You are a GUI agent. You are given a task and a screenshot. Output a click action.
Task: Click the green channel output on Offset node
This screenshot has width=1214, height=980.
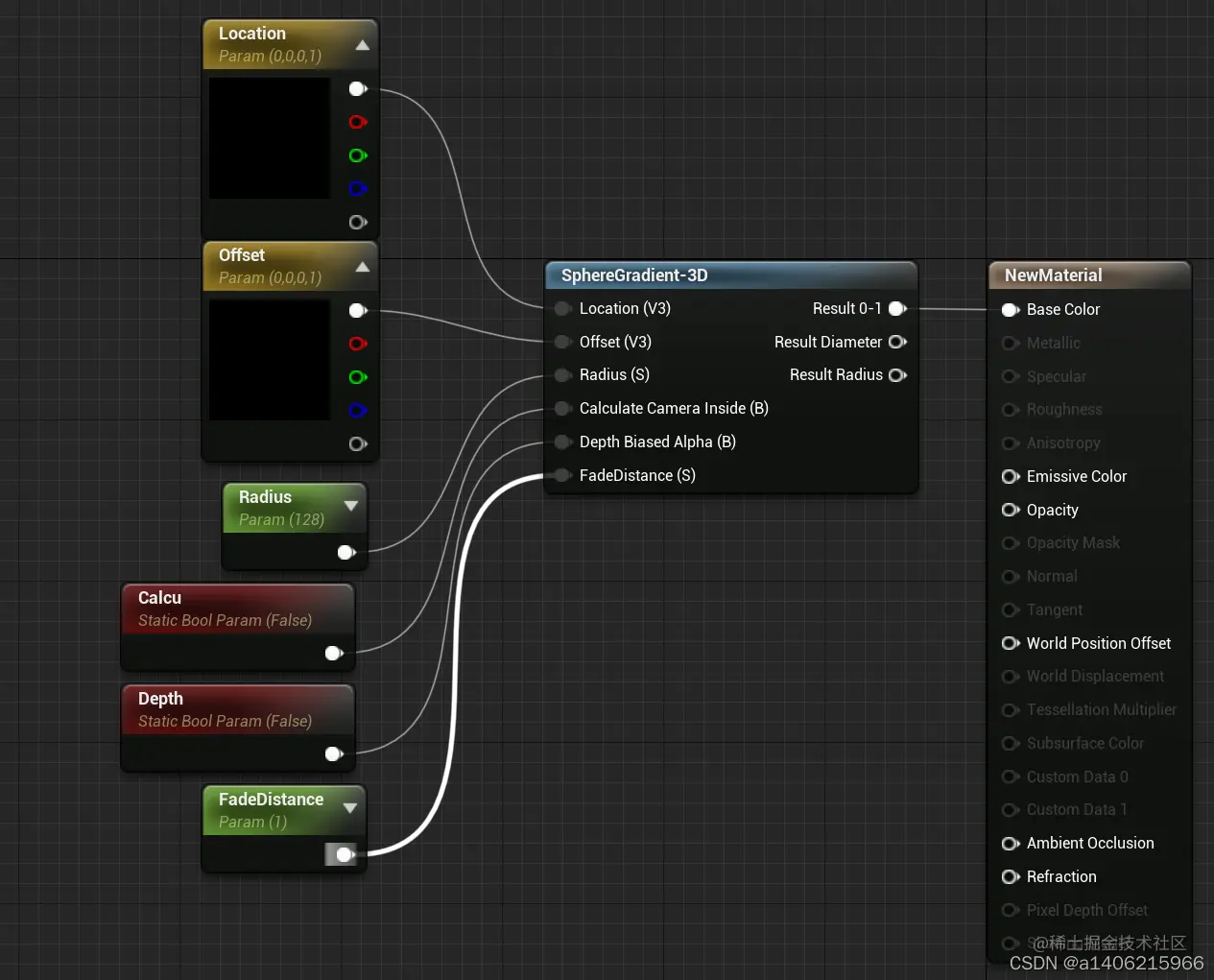point(358,377)
